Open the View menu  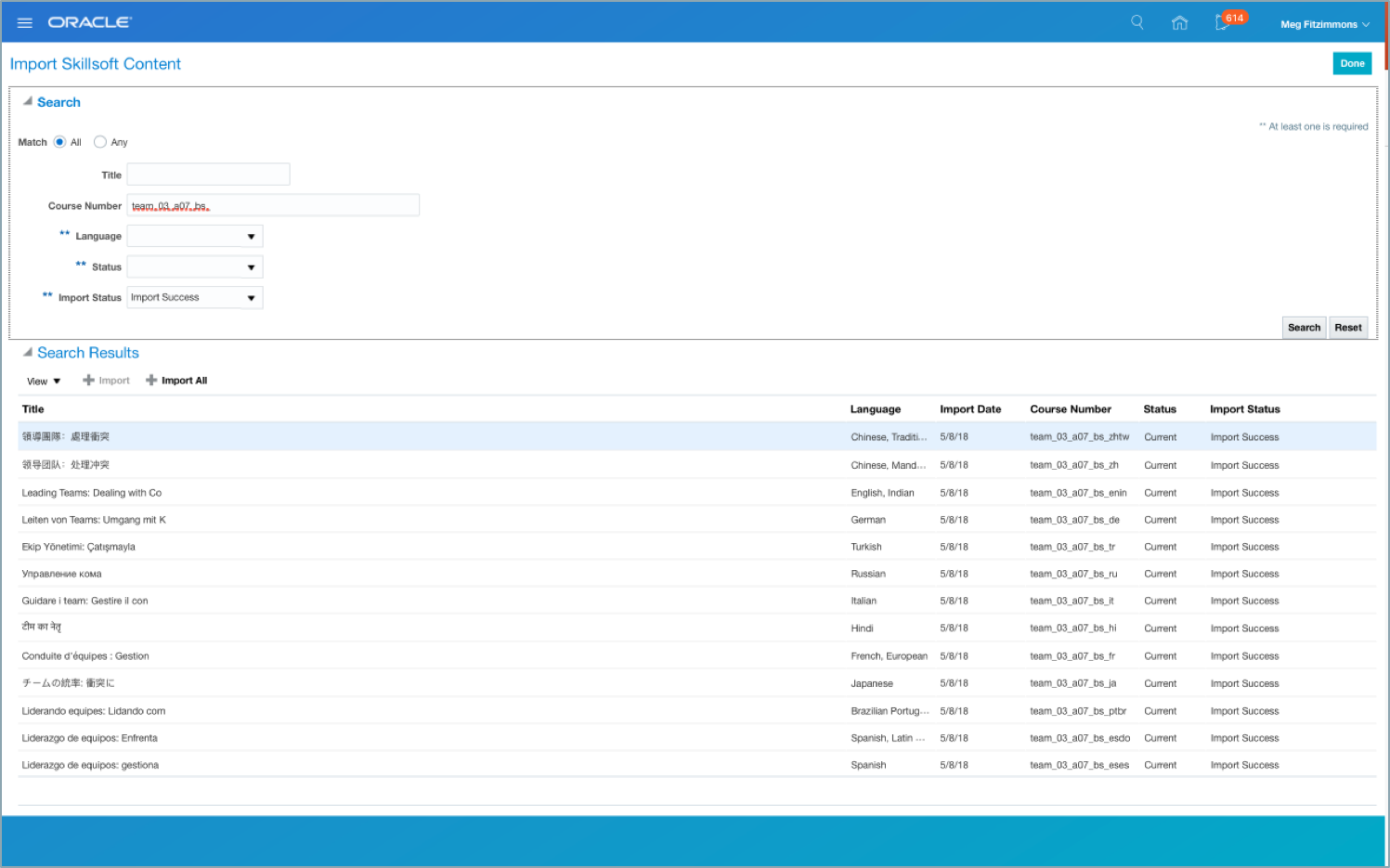43,381
